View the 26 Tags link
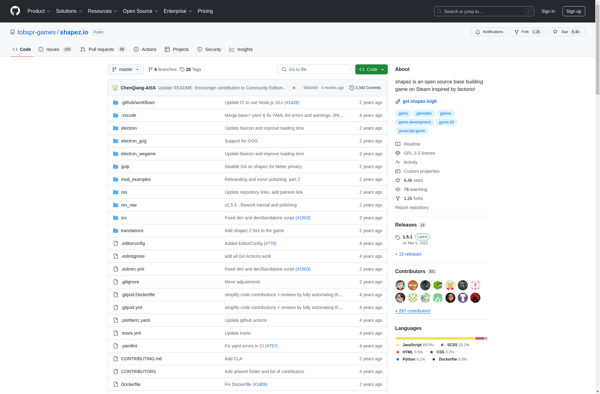Image resolution: width=600 pixels, height=394 pixels. (x=191, y=69)
